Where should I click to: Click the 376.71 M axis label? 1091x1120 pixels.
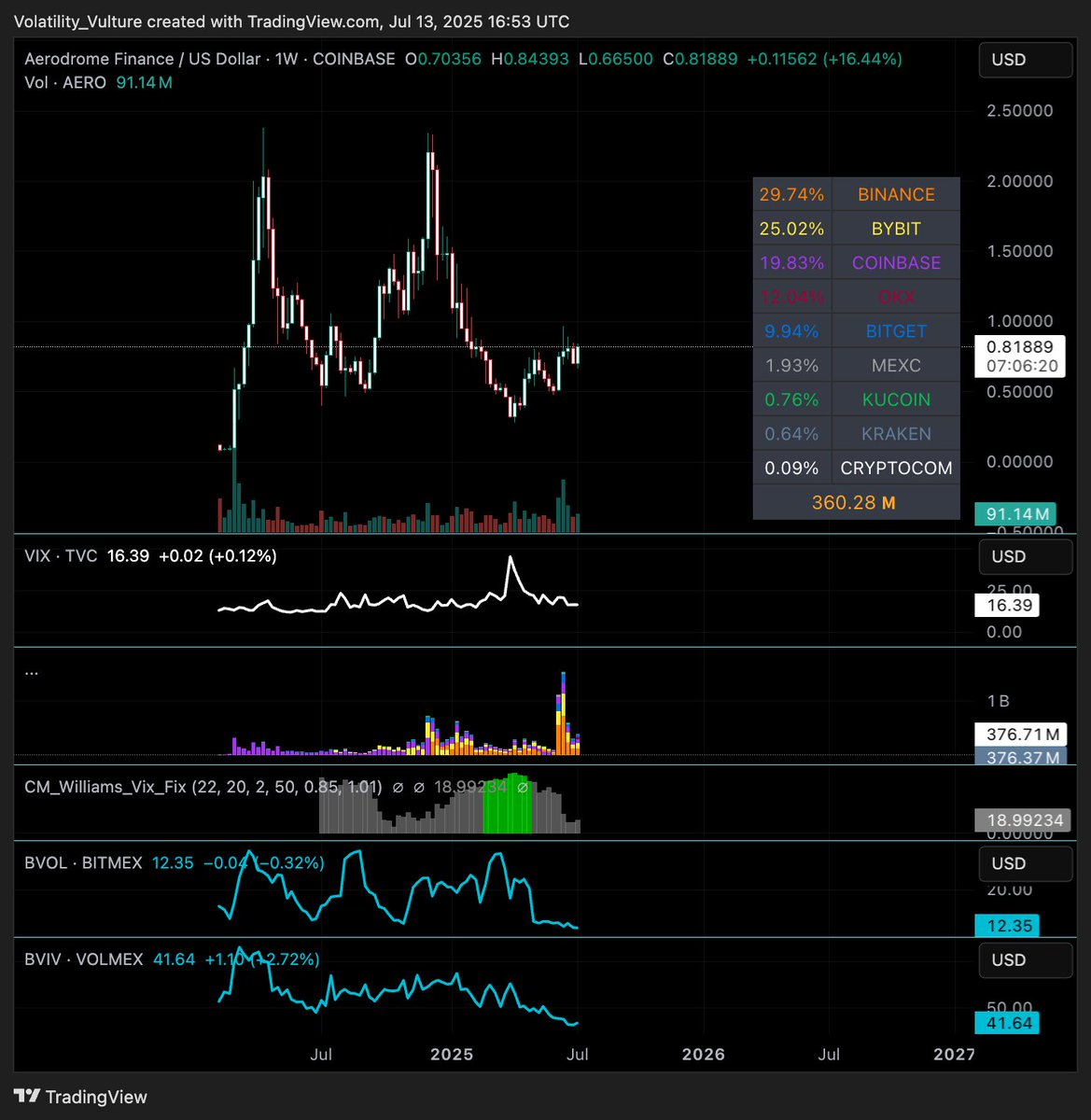1021,735
